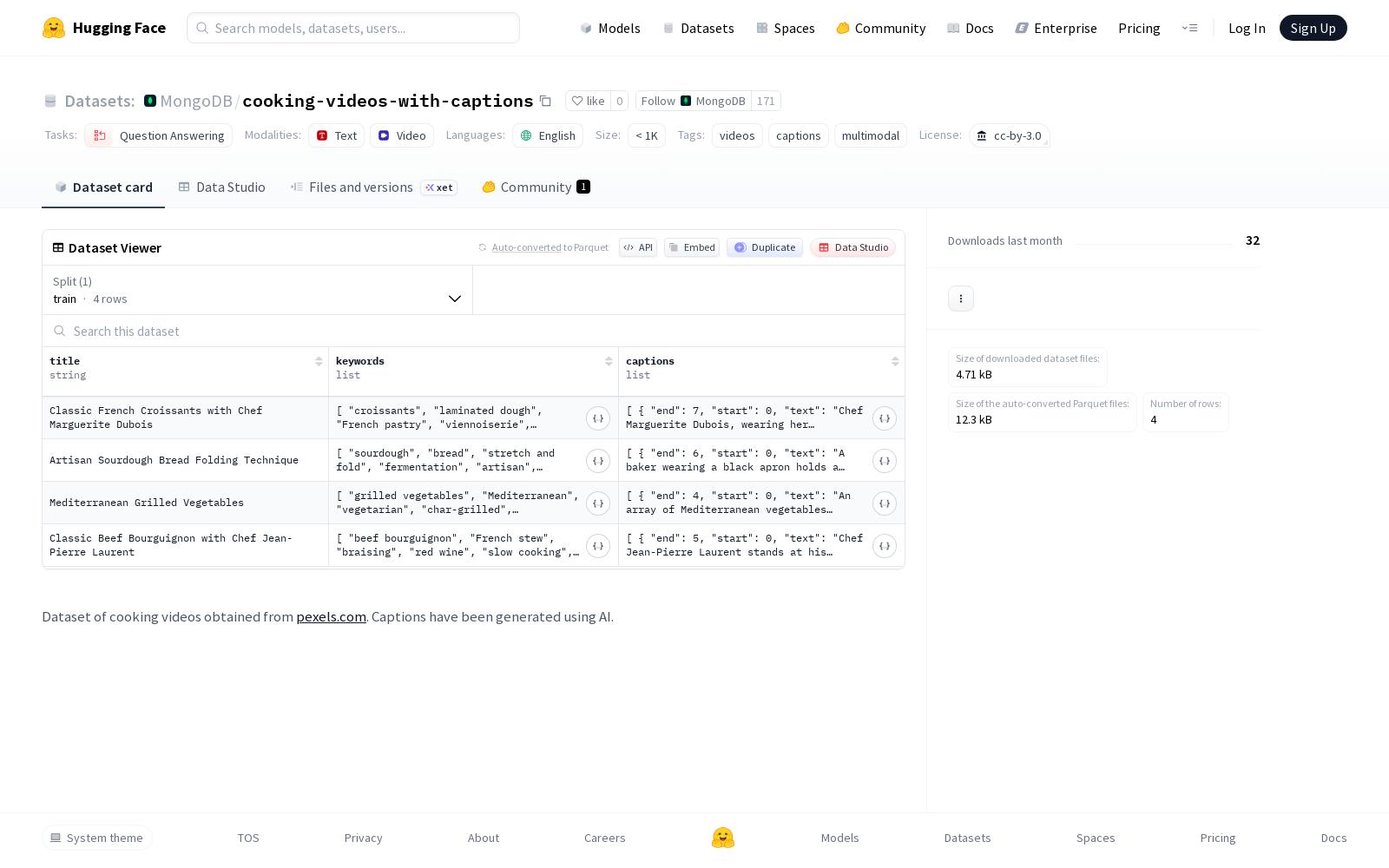
Task: Open the Split train dropdown
Action: (x=258, y=290)
